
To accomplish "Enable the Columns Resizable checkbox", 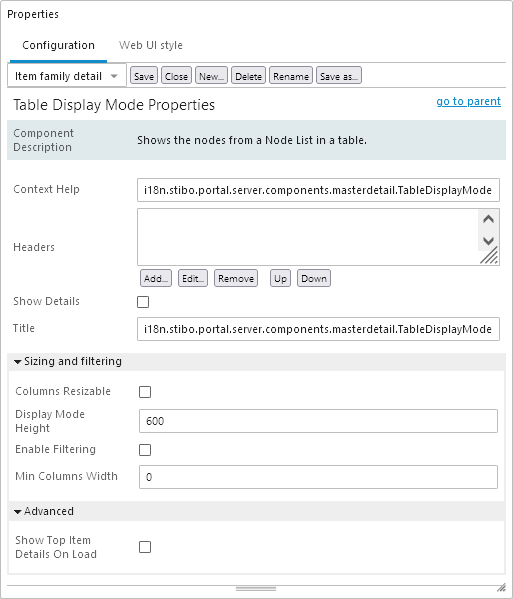I will [x=145, y=392].
